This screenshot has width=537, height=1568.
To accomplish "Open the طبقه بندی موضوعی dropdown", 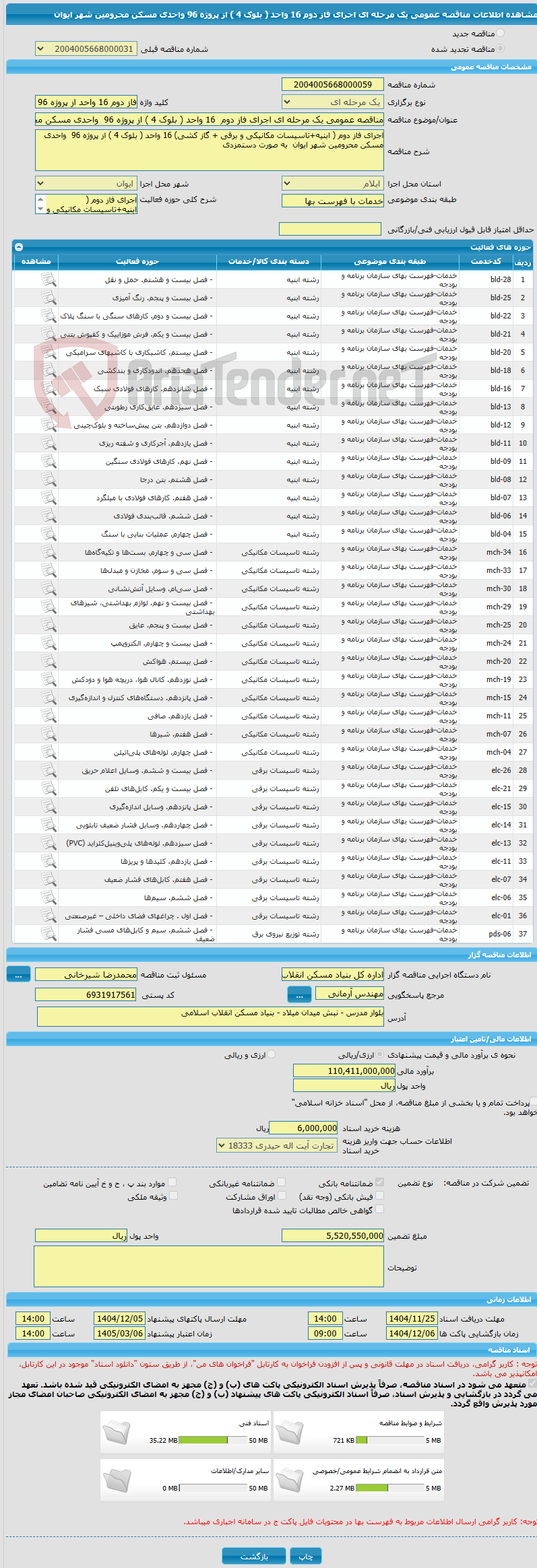I will [332, 201].
